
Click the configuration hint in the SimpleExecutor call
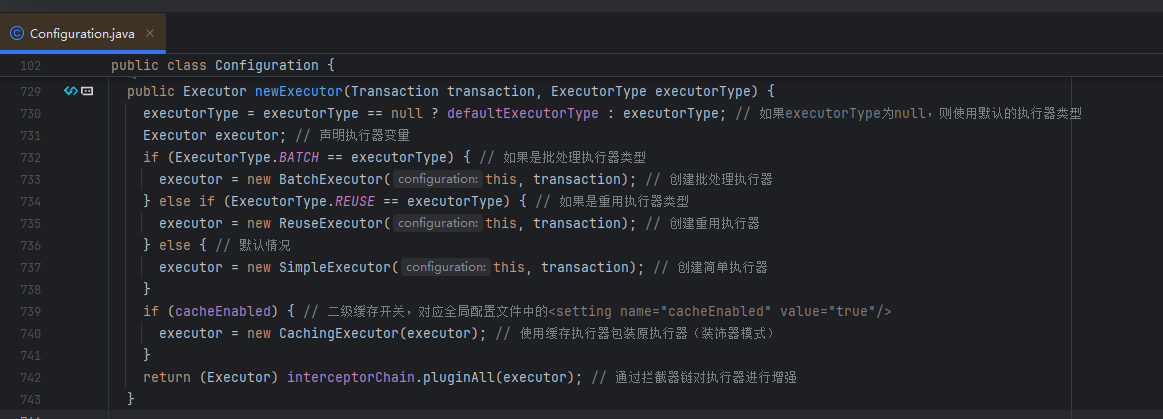coord(445,267)
